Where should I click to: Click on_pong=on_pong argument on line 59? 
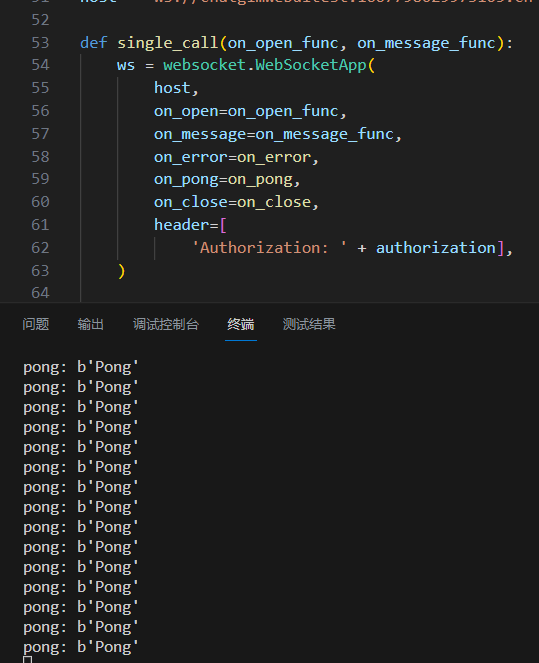coord(224,180)
